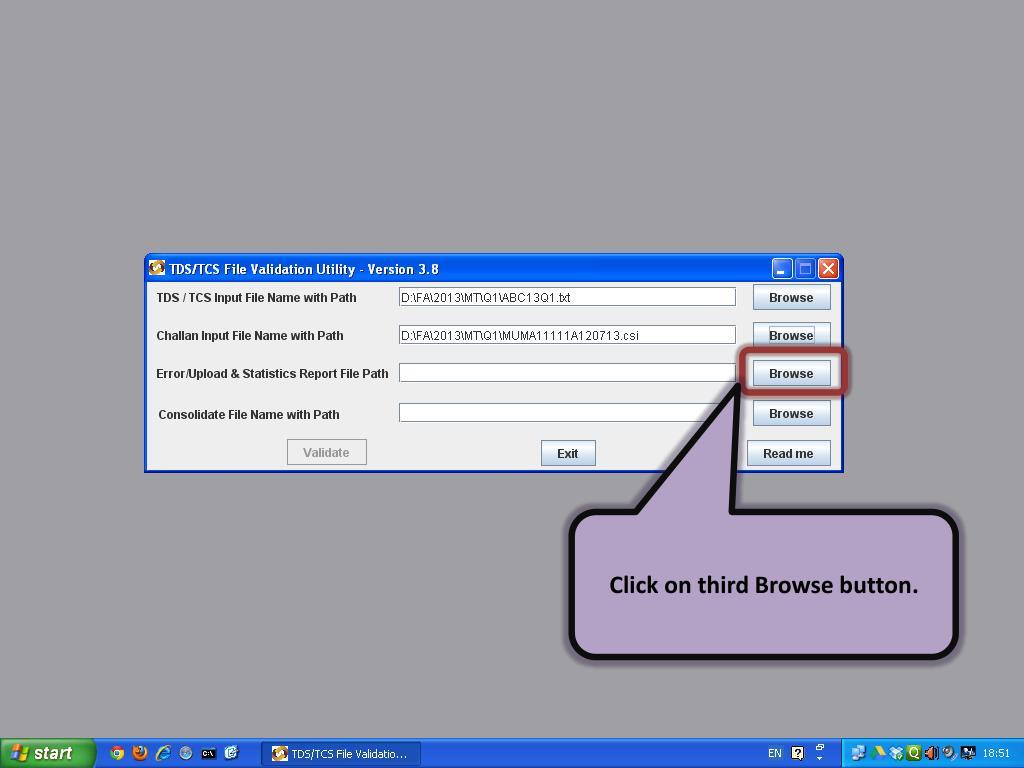Viewport: 1024px width, 768px height.
Task: Click the Exit button
Action: point(568,453)
